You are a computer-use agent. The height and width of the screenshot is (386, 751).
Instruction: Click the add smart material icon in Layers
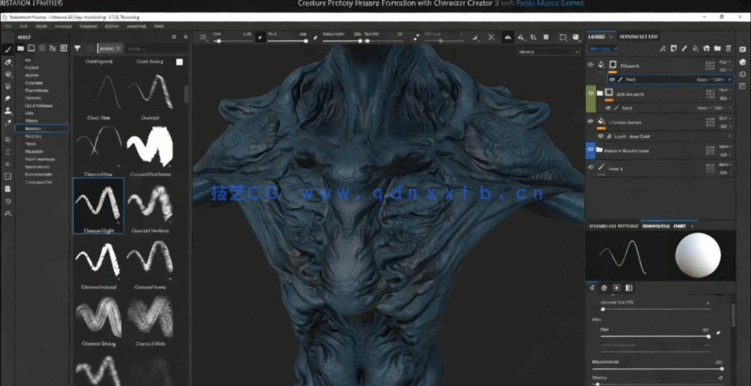click(x=706, y=48)
